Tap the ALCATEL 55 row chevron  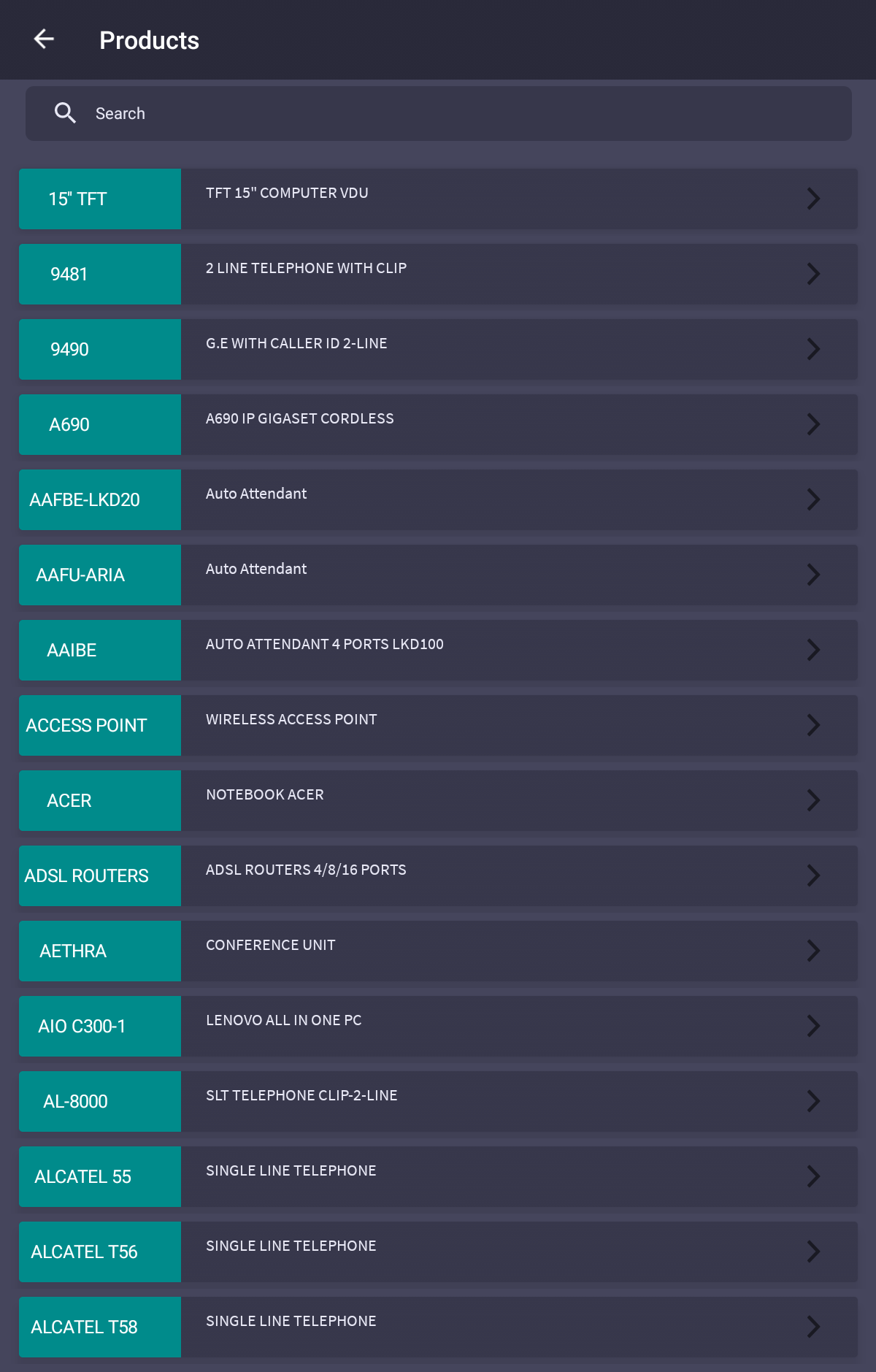tap(813, 1176)
